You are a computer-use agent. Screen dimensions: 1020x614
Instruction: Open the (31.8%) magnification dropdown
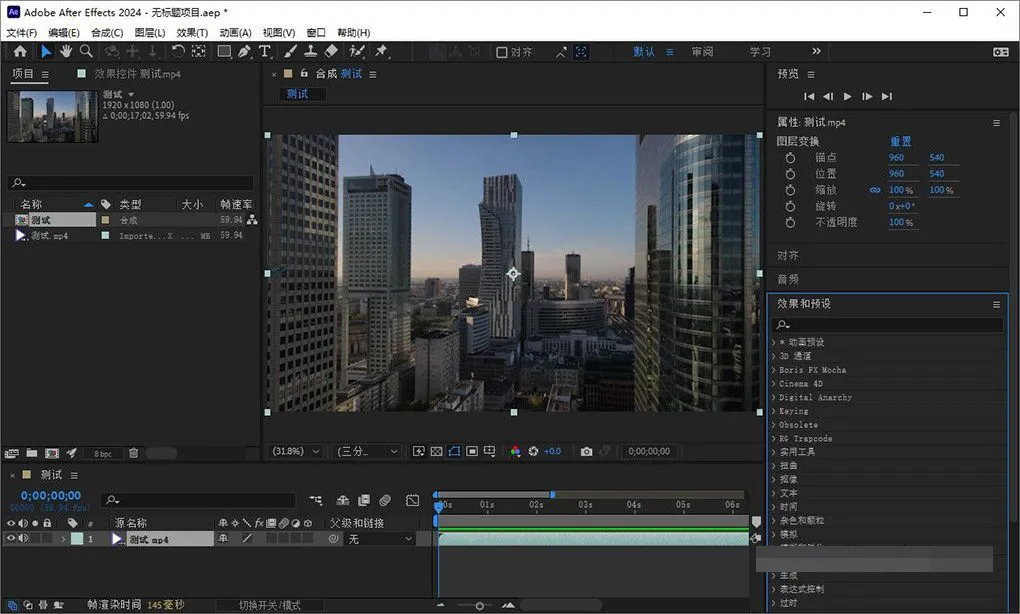coord(296,452)
